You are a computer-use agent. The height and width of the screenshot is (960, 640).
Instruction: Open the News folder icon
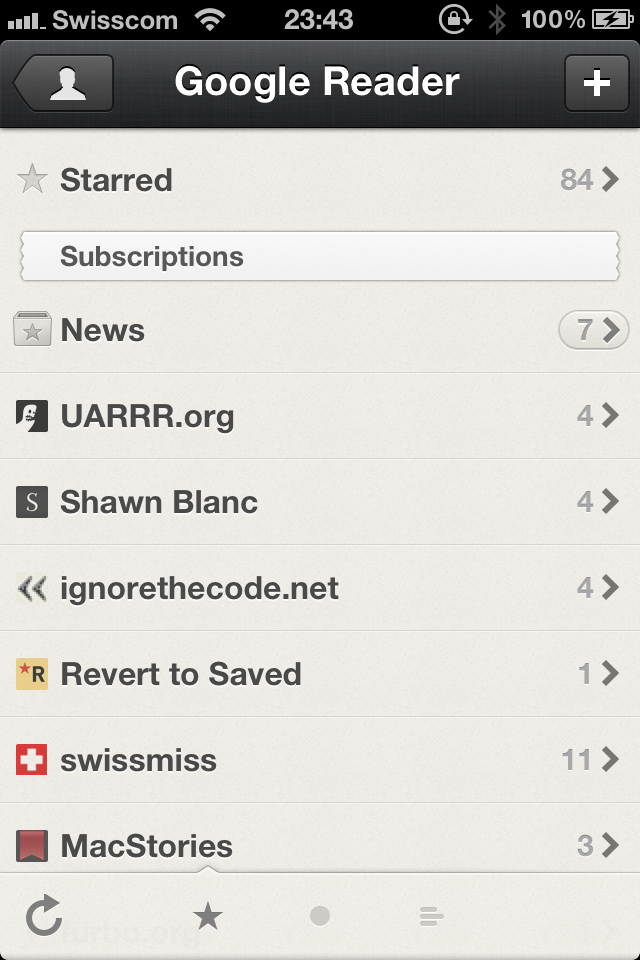click(32, 329)
